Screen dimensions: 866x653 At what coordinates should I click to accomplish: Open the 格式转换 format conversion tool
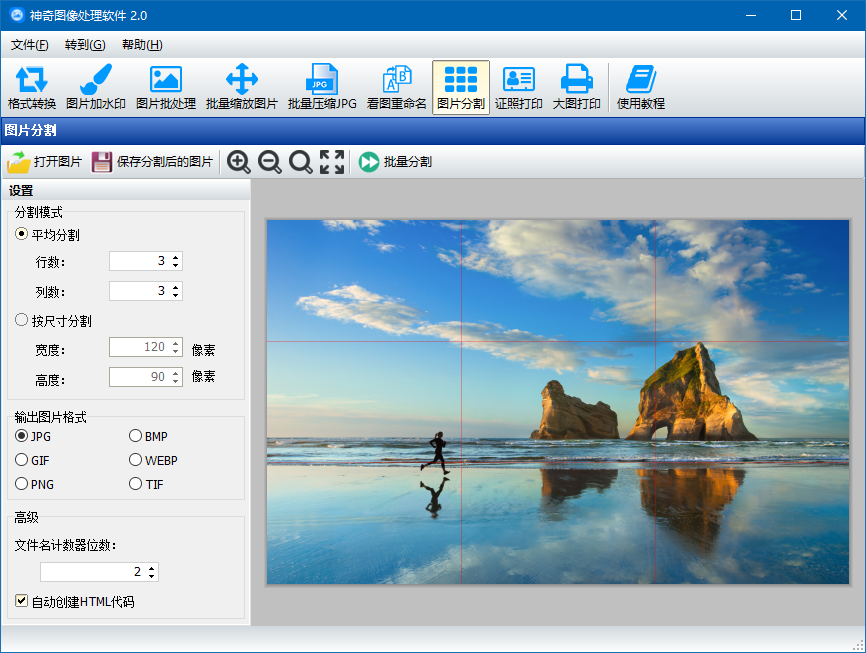[32, 87]
